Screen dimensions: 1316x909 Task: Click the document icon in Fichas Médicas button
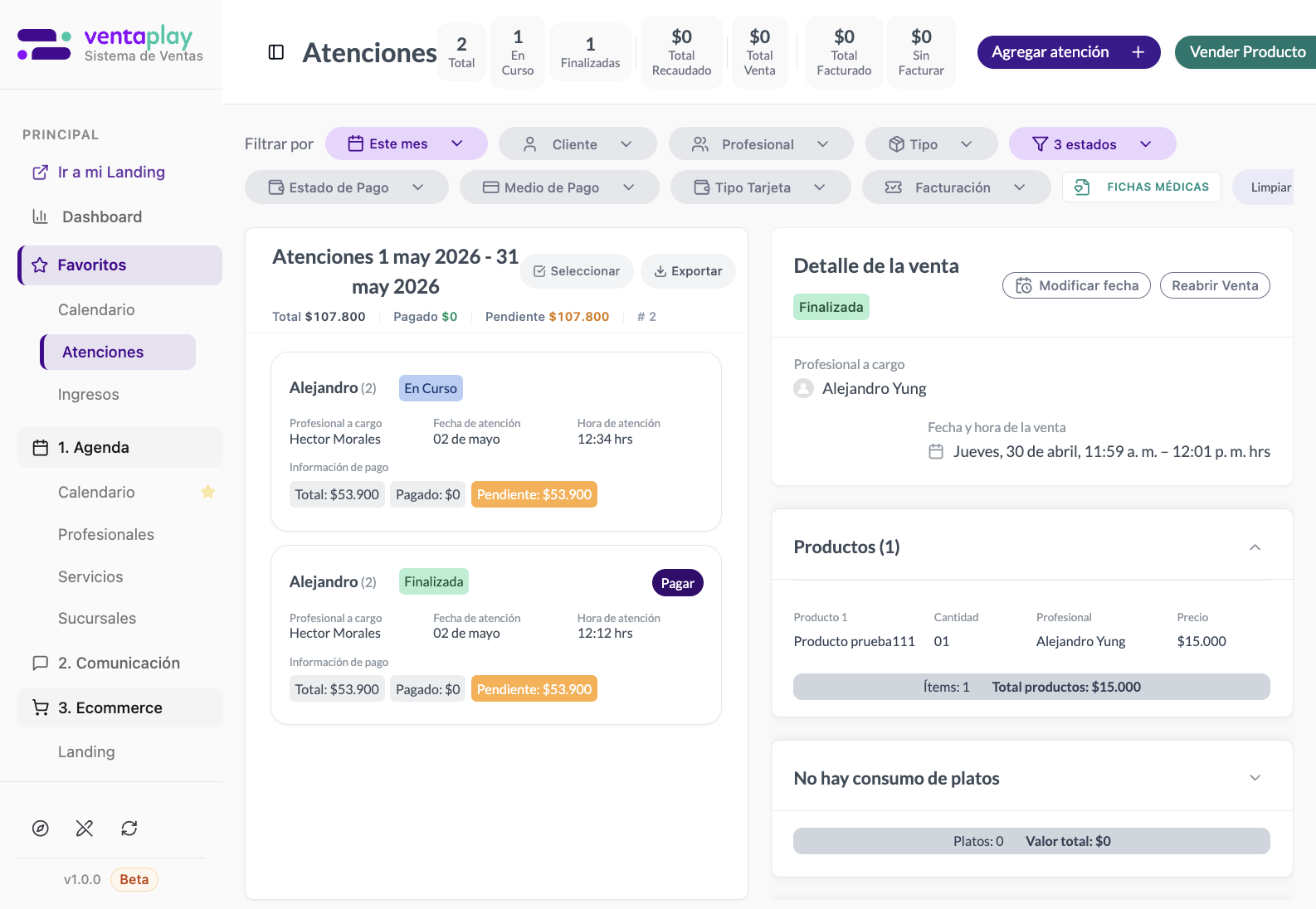click(x=1082, y=187)
